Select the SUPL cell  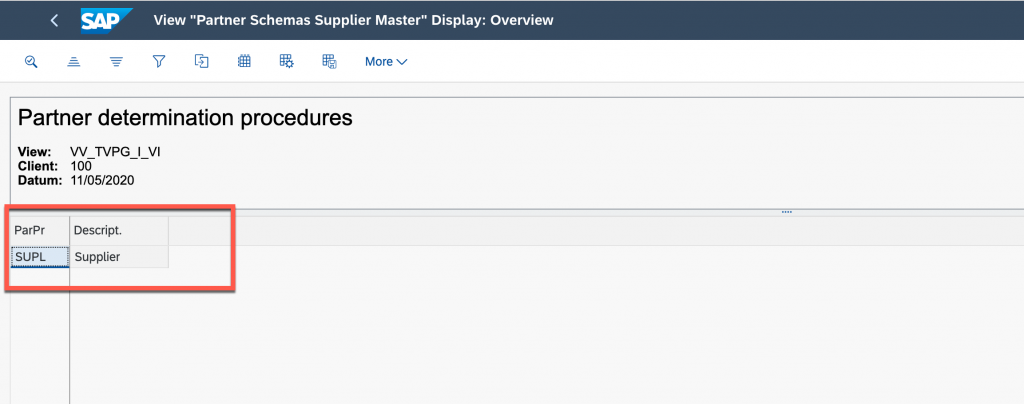[x=40, y=257]
